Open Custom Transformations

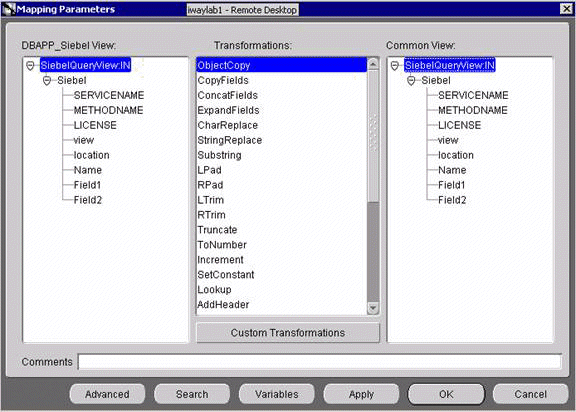click(288, 333)
